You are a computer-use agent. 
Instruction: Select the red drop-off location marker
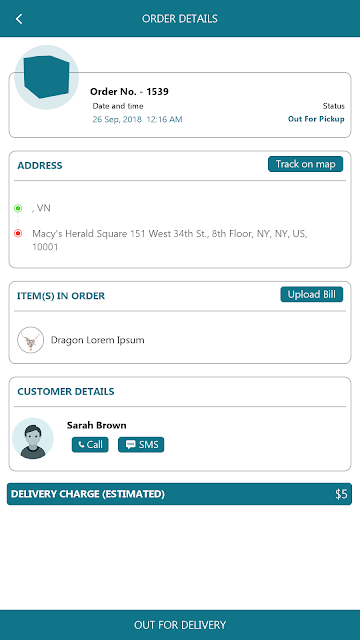click(x=18, y=234)
